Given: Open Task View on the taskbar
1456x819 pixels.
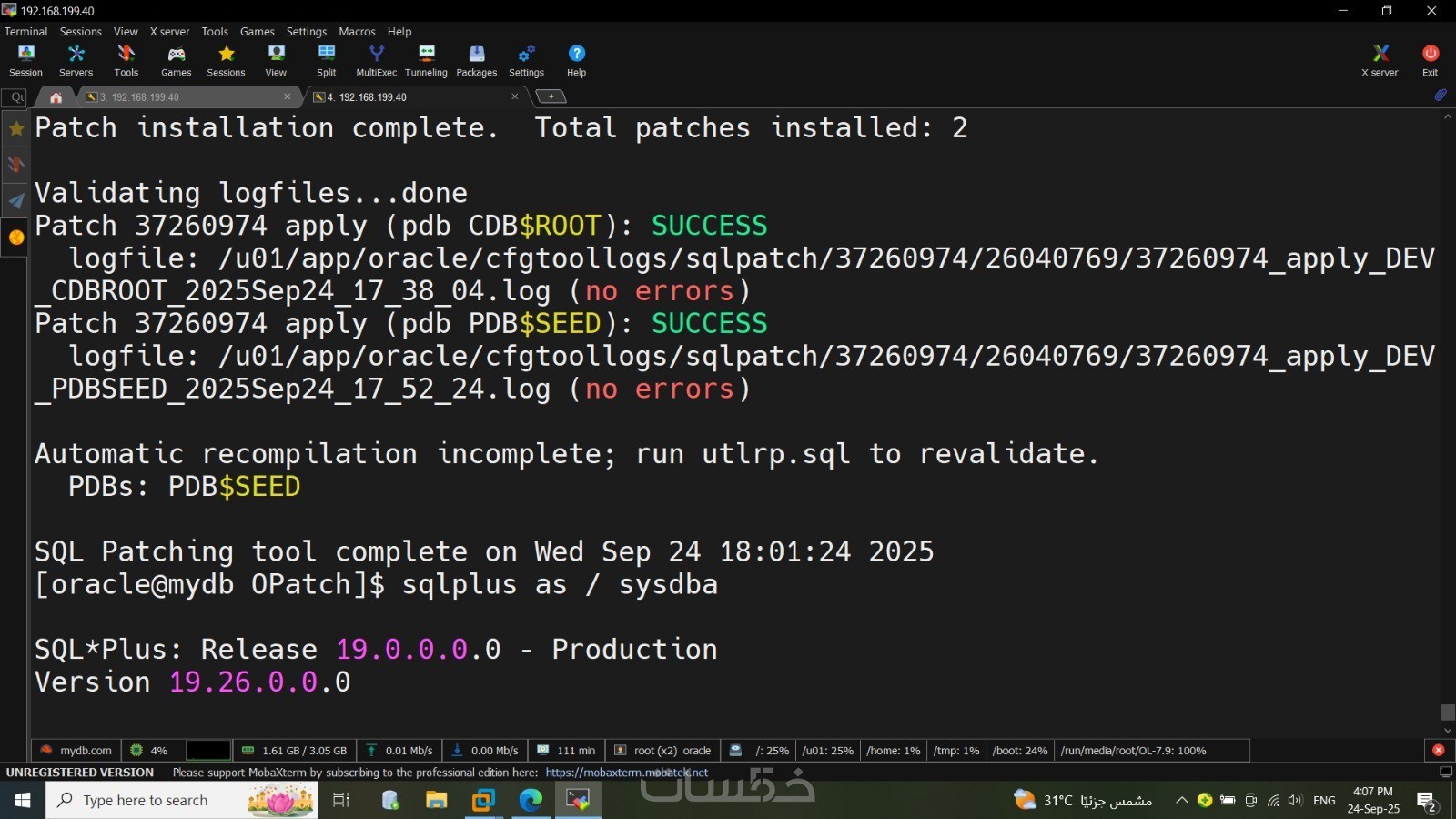Looking at the screenshot, I should click(341, 800).
